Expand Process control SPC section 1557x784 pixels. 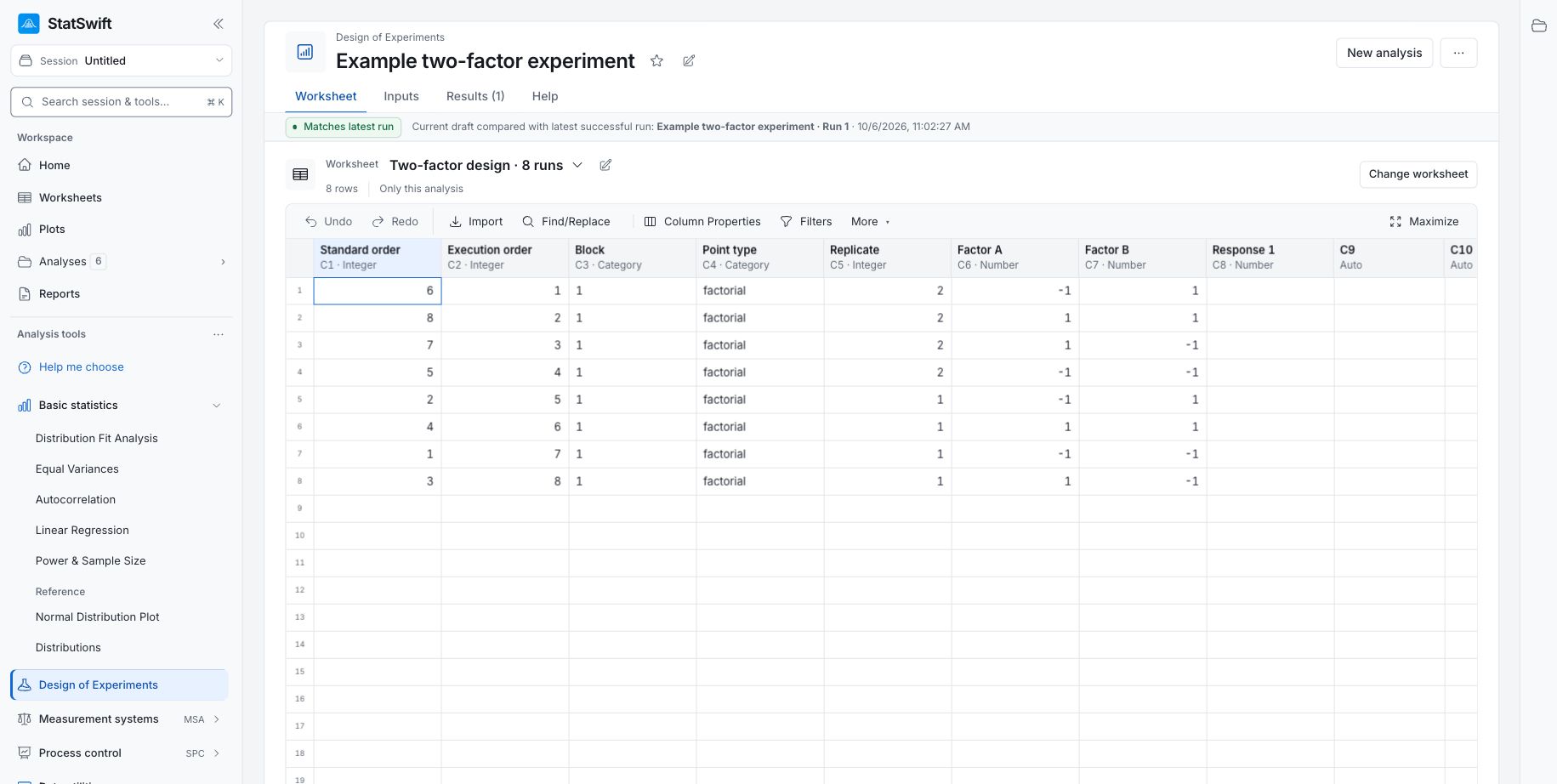point(217,753)
